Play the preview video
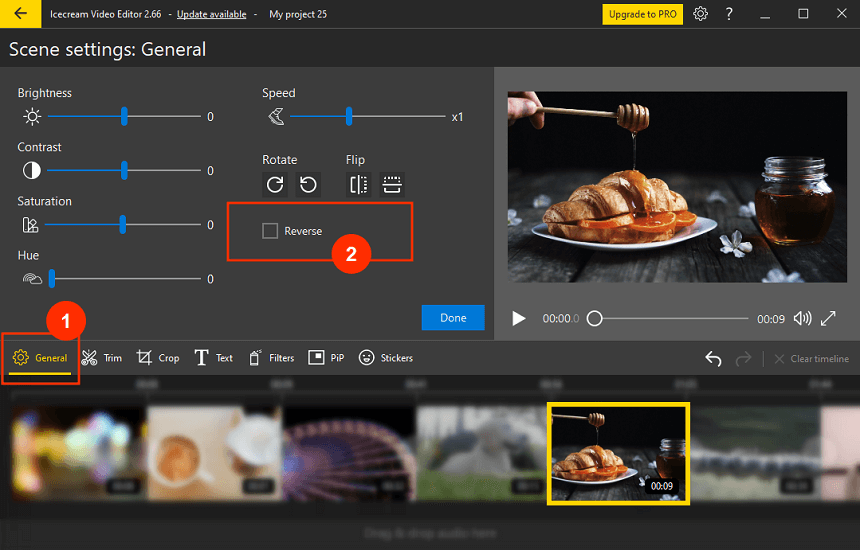 [518, 319]
